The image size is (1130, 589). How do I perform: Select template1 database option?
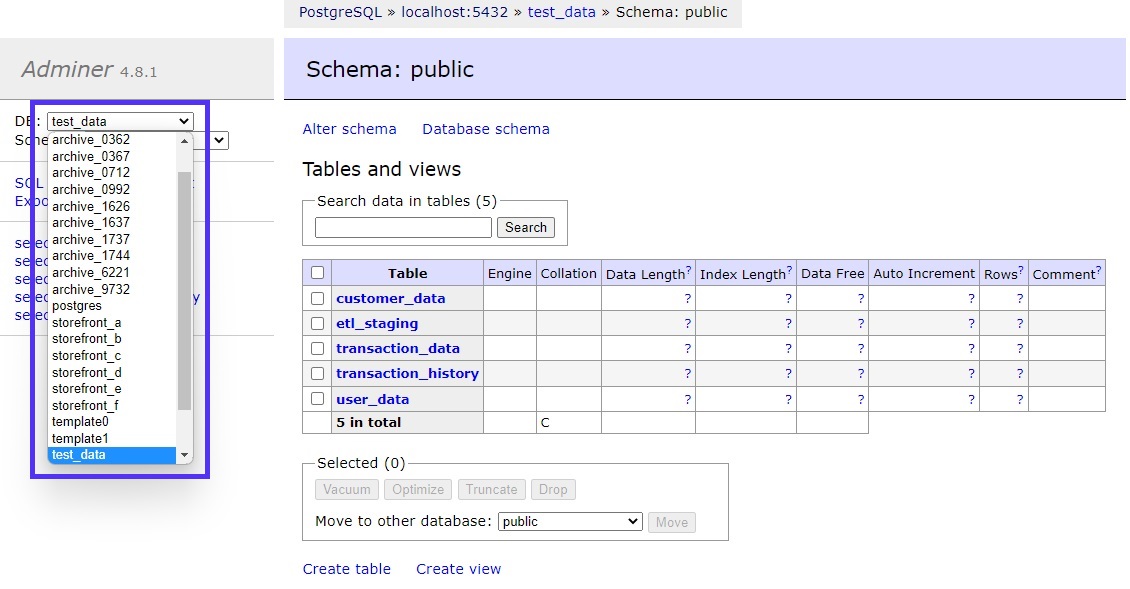79,439
